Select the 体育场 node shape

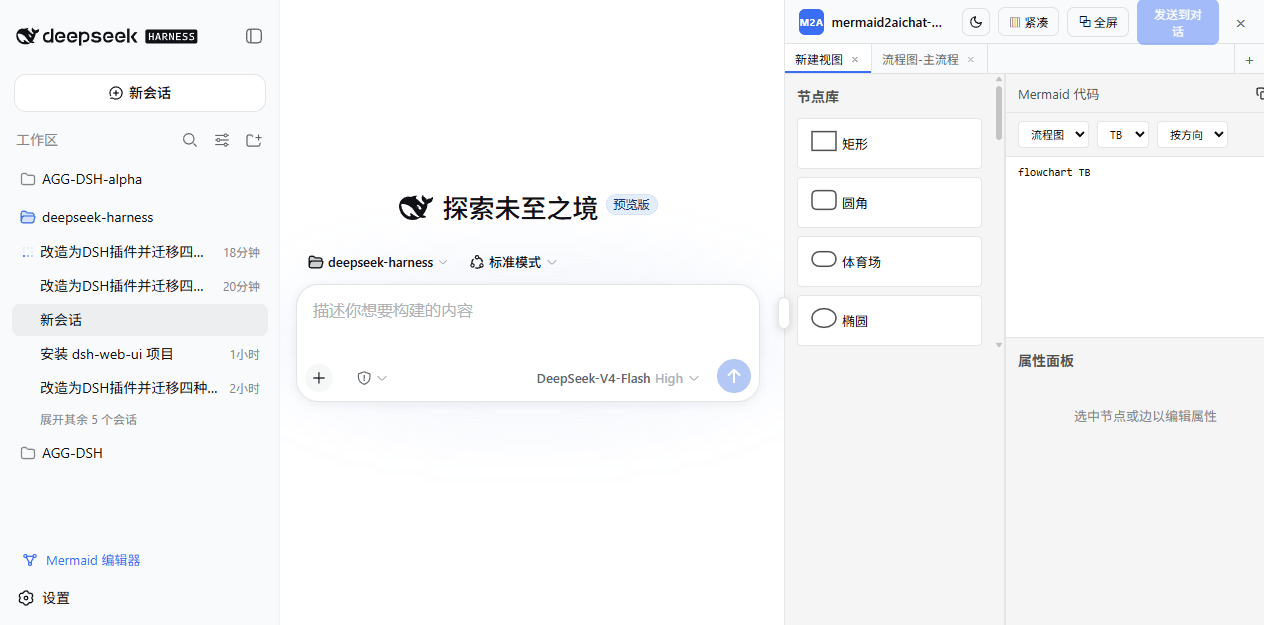pyautogui.click(x=889, y=261)
